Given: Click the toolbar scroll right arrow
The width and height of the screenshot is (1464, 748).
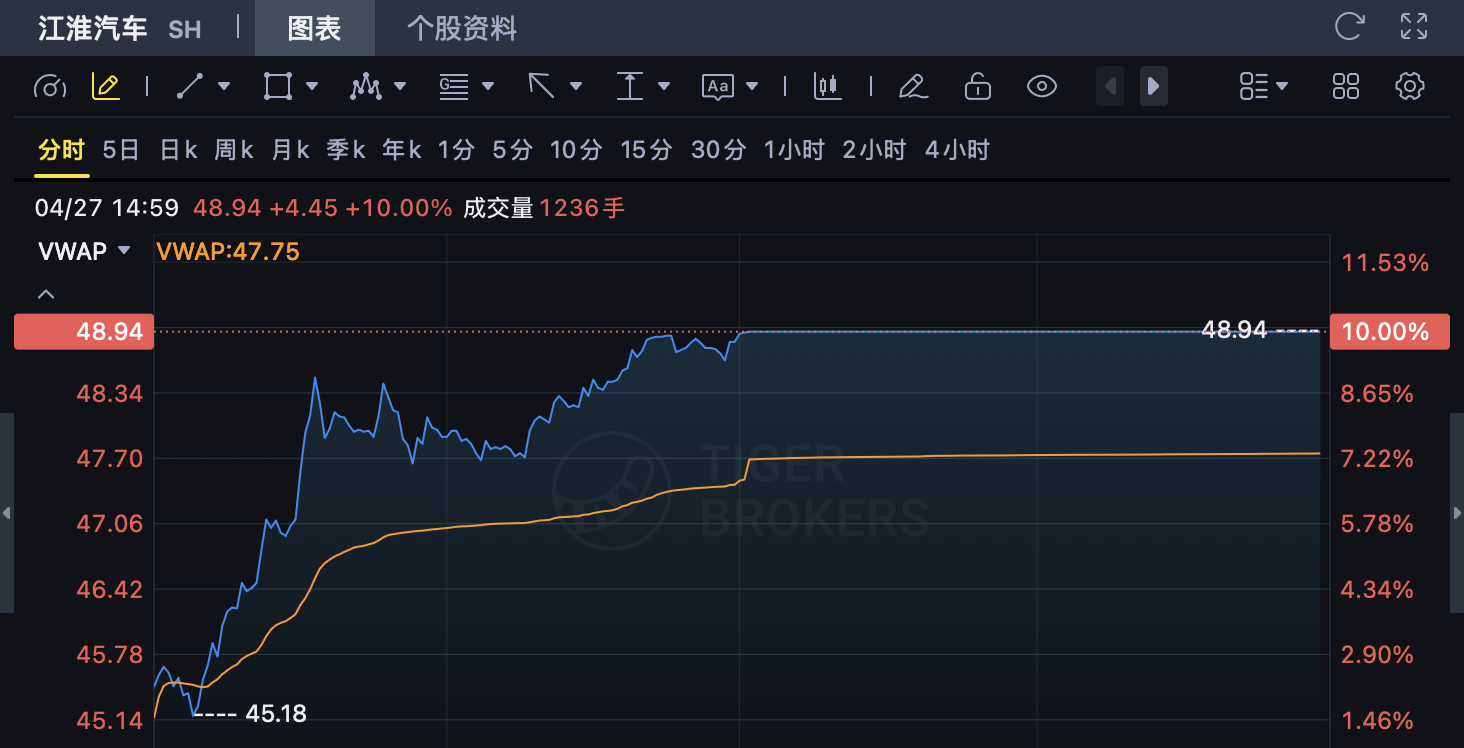Looking at the screenshot, I should coord(1153,87).
